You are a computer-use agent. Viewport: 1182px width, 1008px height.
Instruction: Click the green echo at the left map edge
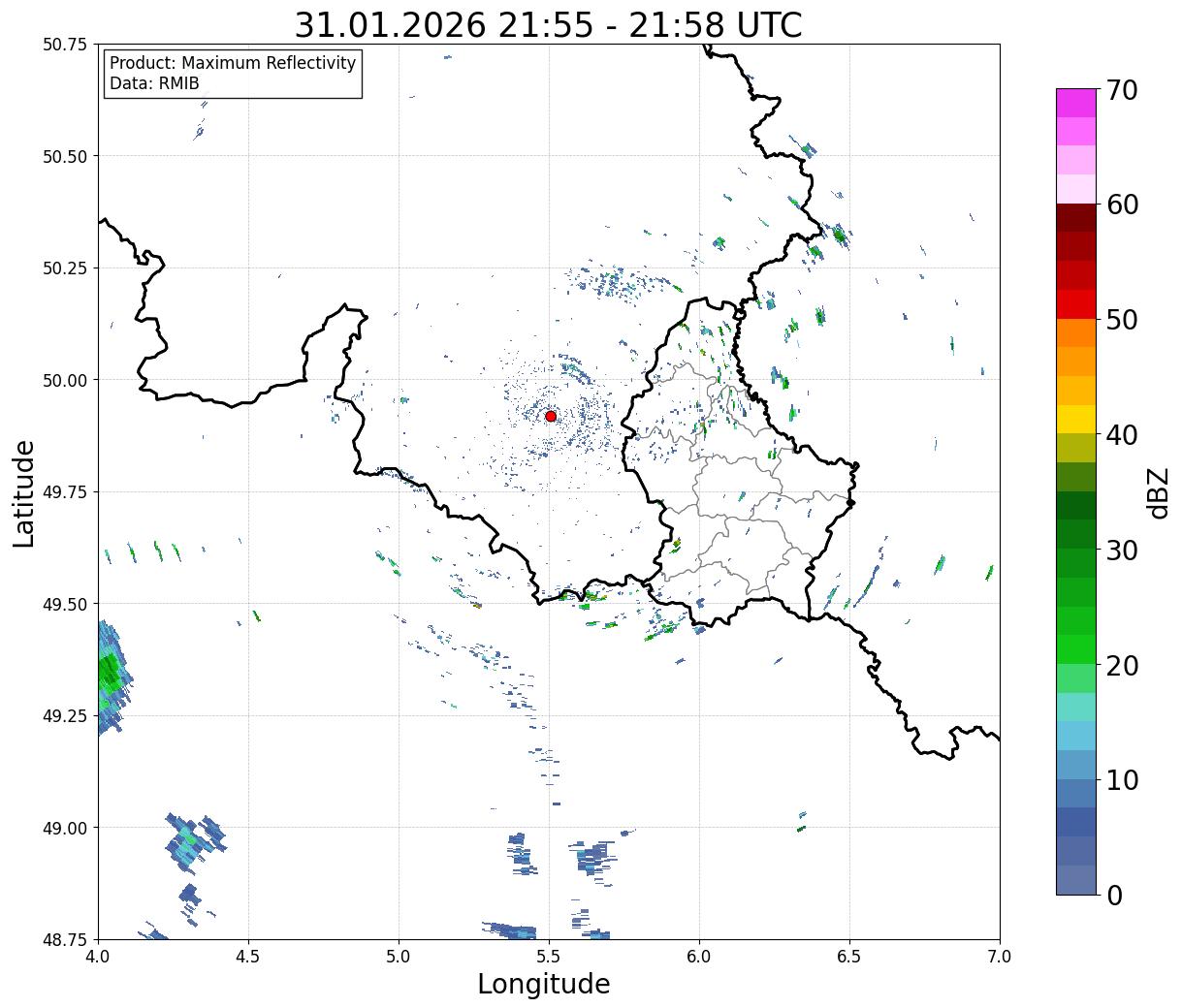(112, 676)
